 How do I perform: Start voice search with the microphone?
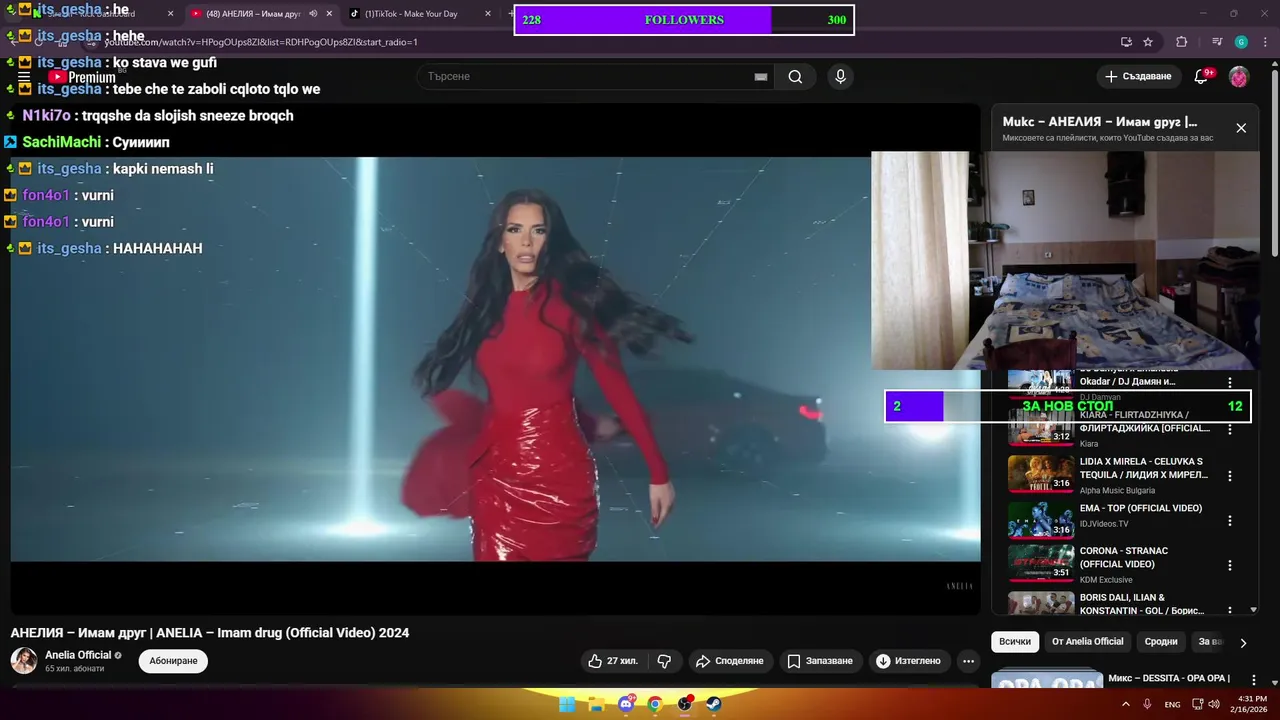click(x=840, y=77)
